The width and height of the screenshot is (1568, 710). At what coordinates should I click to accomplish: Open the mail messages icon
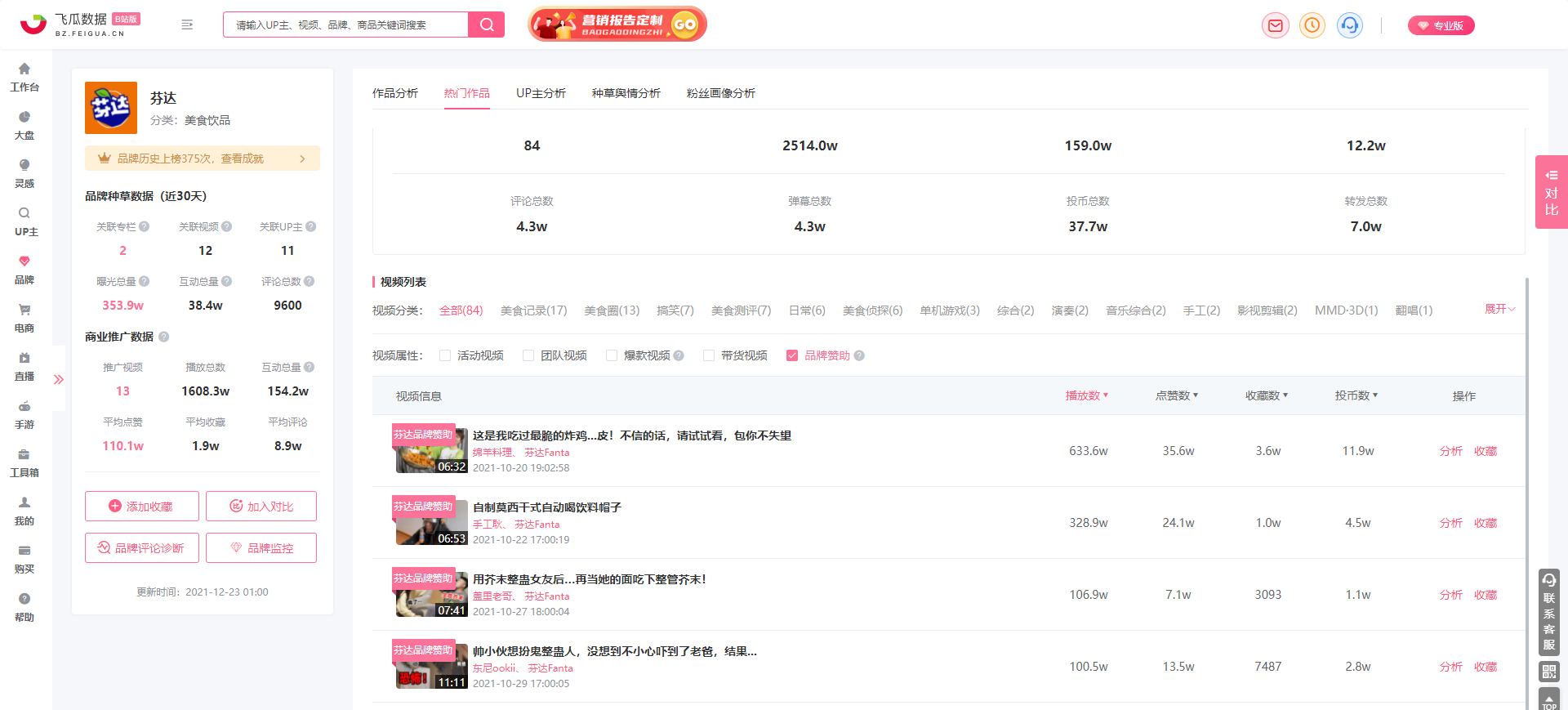(1275, 25)
